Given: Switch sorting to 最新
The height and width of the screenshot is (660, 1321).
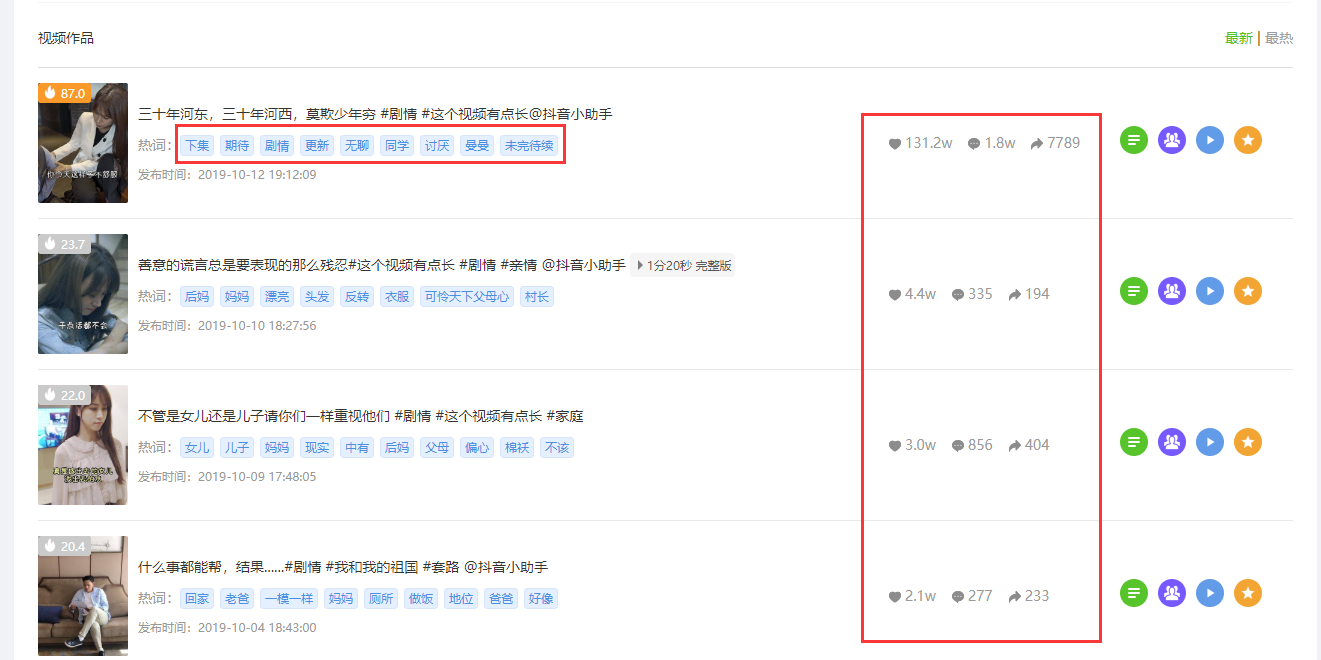Looking at the screenshot, I should (x=1238, y=38).
